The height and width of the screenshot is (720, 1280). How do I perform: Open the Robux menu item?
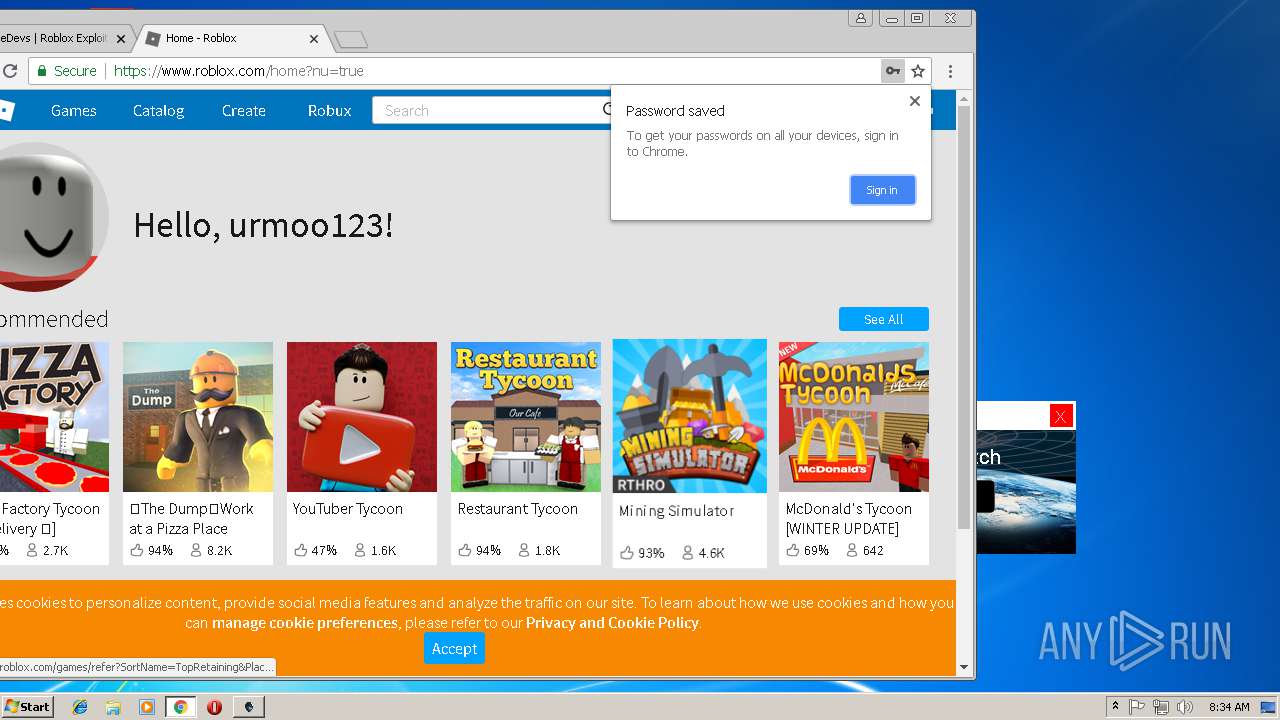pos(330,111)
